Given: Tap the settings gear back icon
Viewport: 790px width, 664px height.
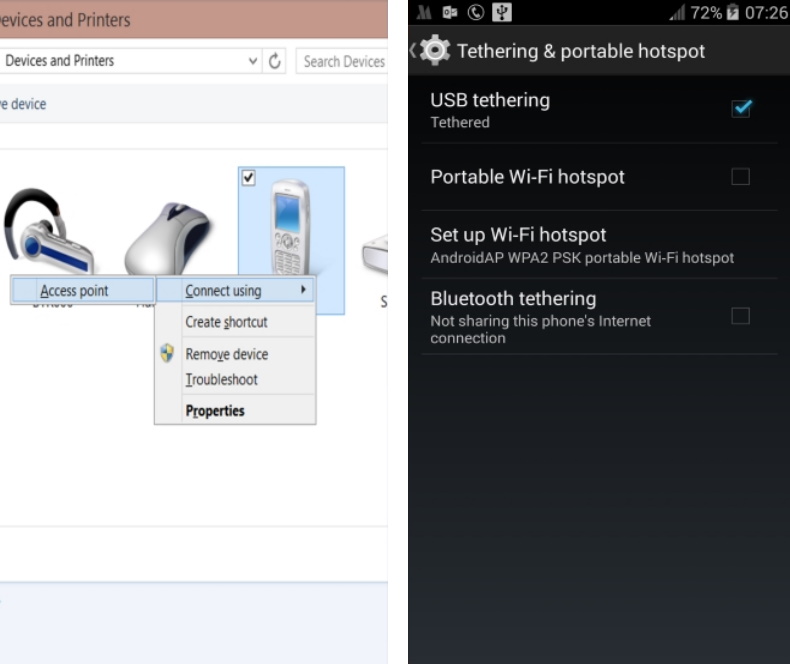Looking at the screenshot, I should (435, 51).
